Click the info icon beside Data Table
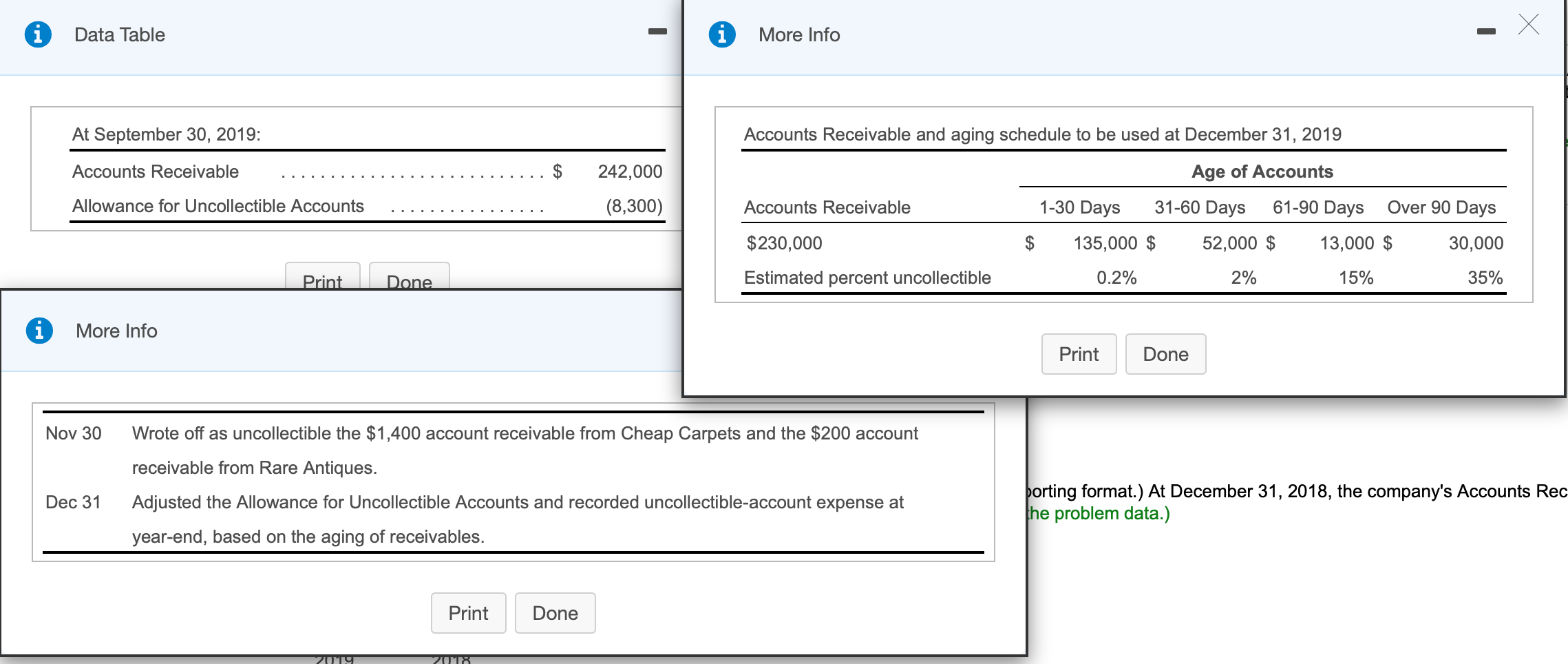The height and width of the screenshot is (664, 1568). click(38, 34)
